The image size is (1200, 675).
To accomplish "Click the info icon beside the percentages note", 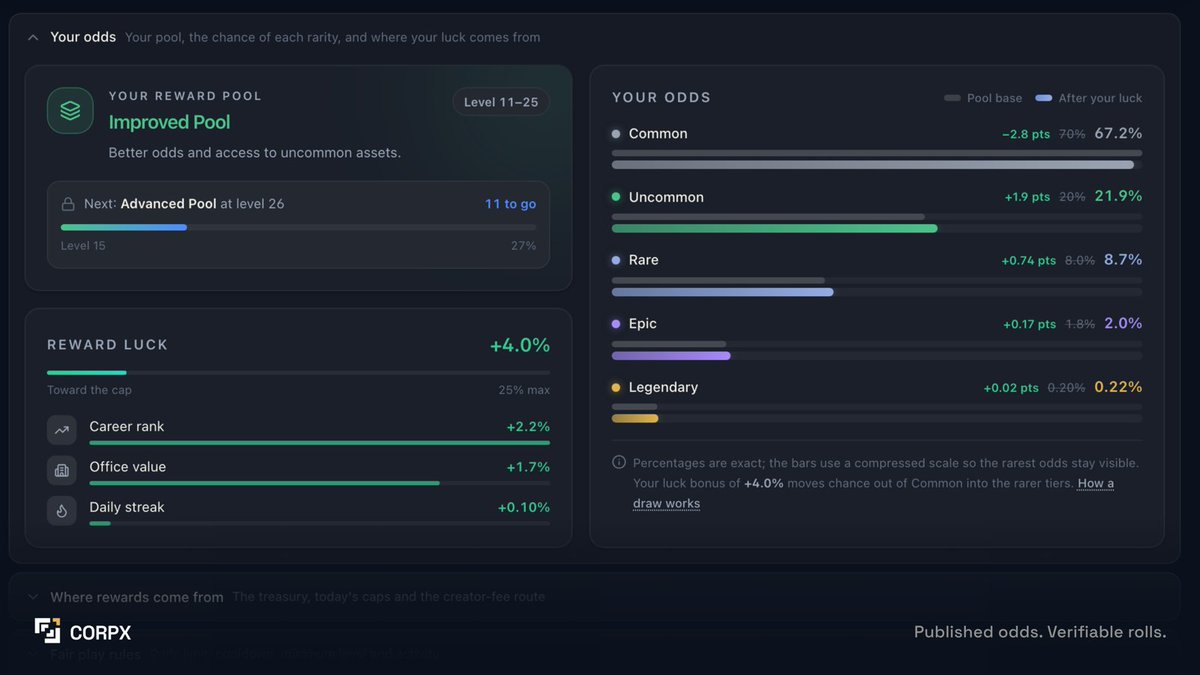I will pyautogui.click(x=619, y=463).
